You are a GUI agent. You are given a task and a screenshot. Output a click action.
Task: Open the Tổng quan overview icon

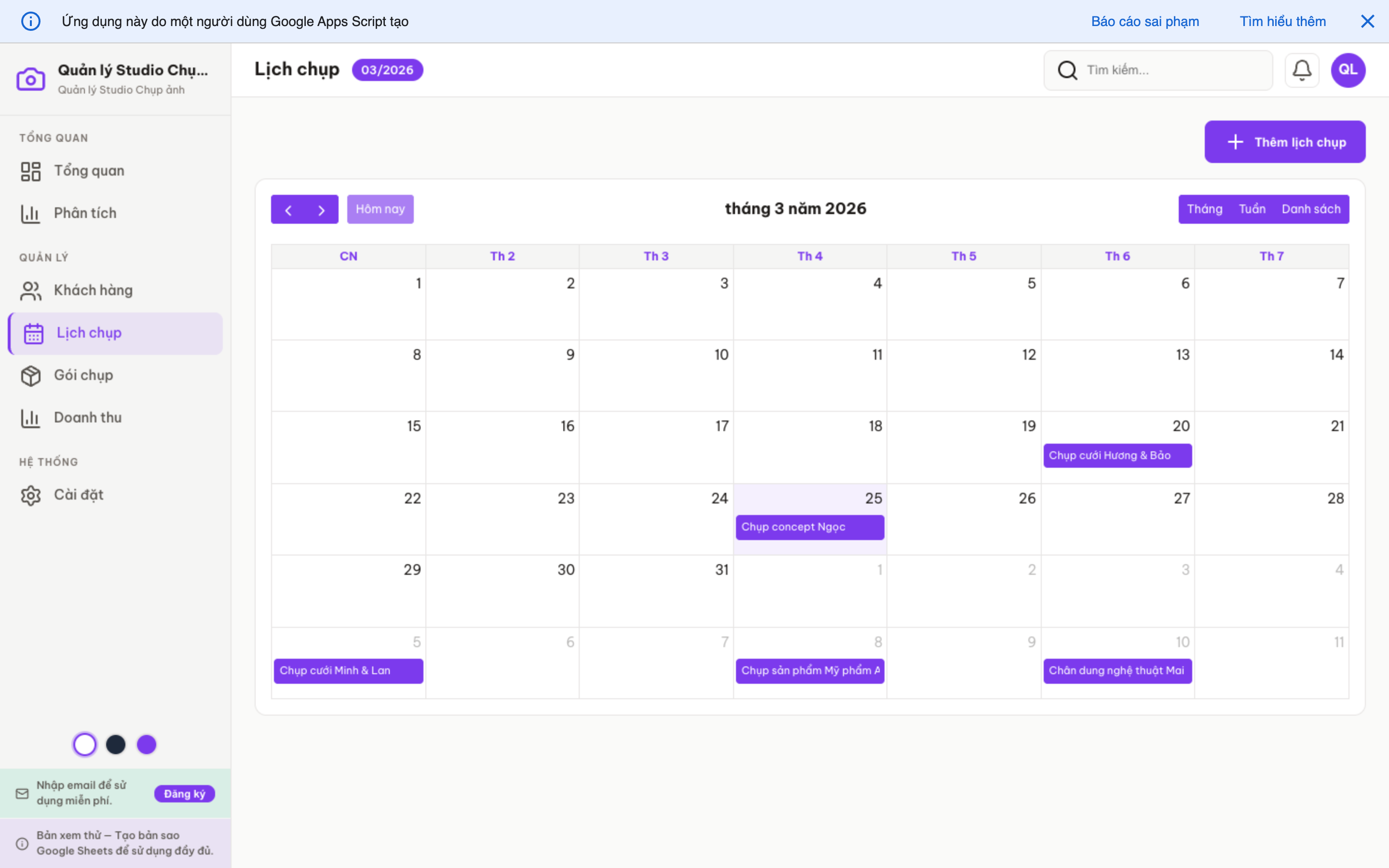coord(30,171)
